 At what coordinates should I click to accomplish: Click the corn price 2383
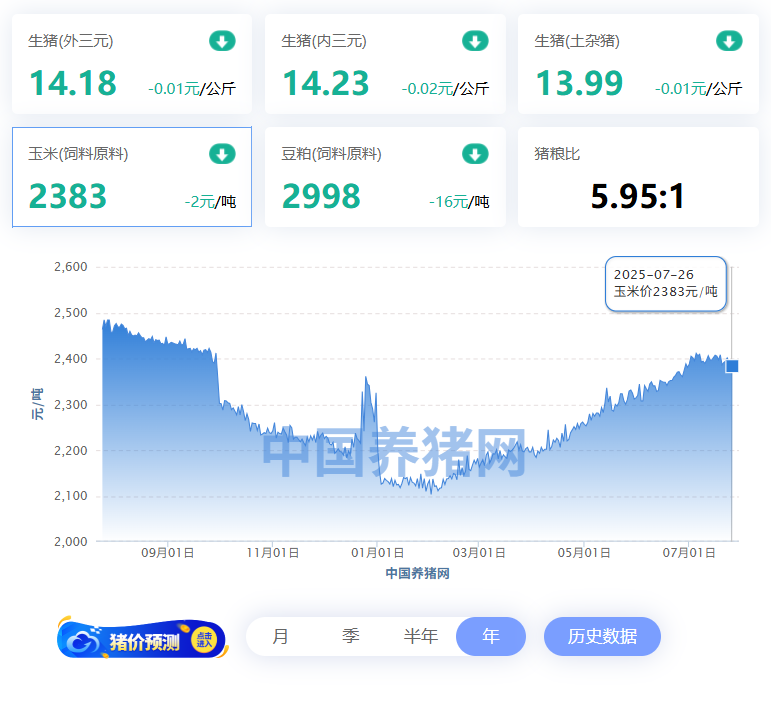pos(68,196)
